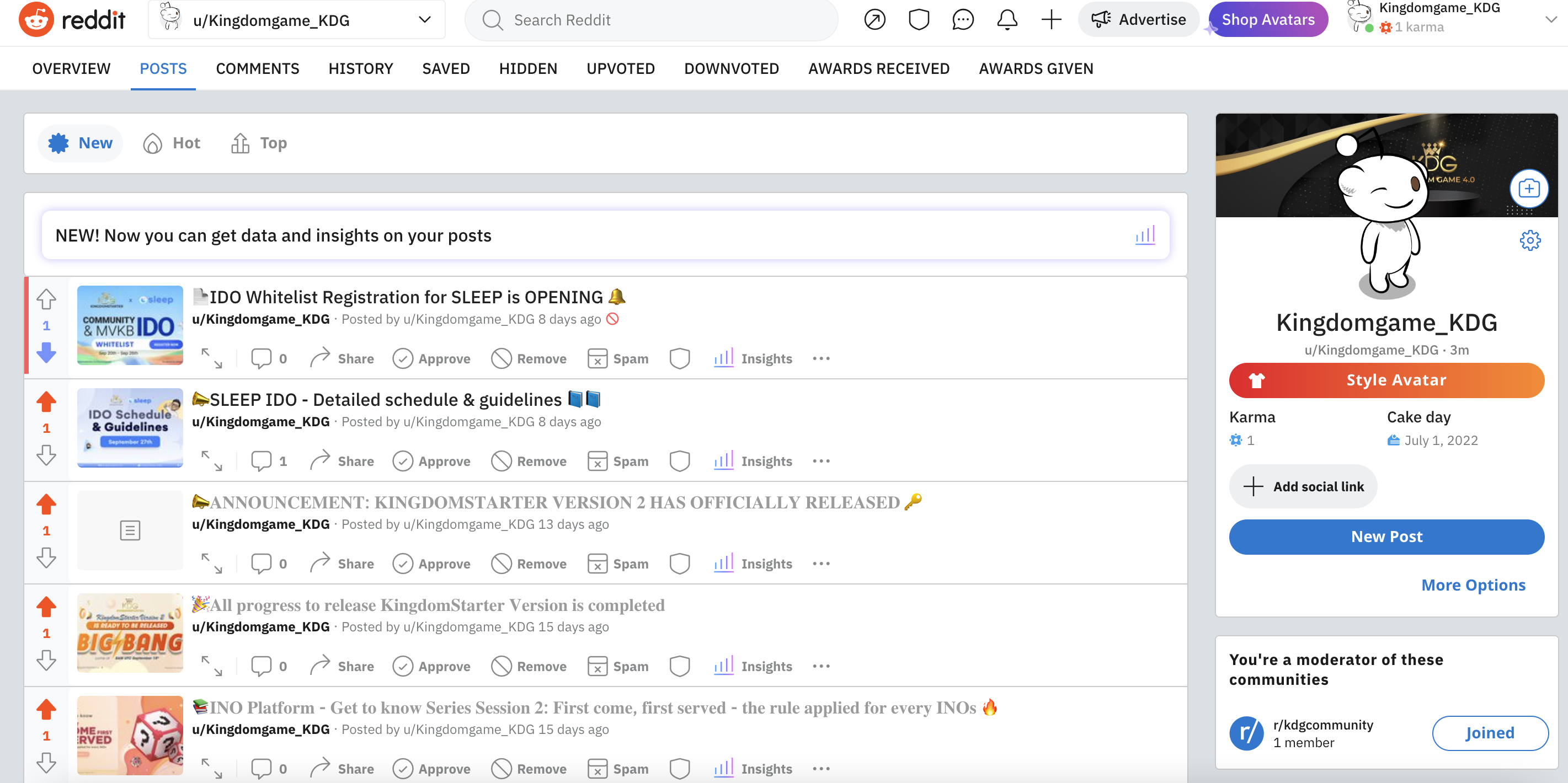
Task: Sort posts by Top
Action: 259,143
